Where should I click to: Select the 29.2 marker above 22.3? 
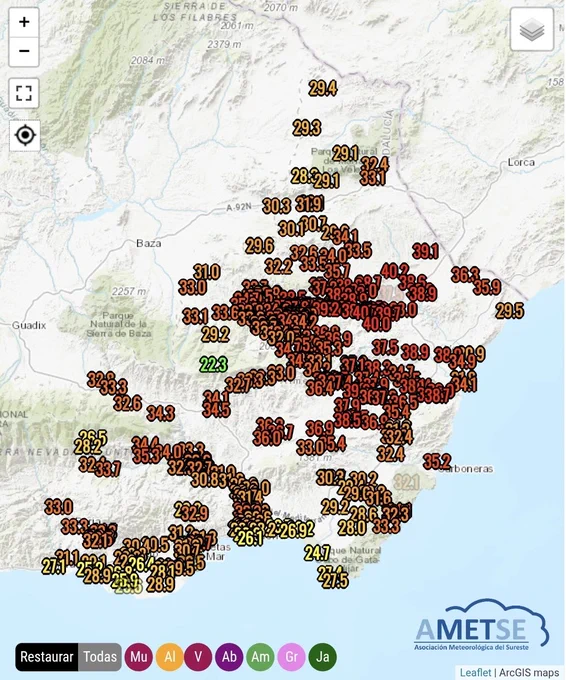[x=215, y=334]
